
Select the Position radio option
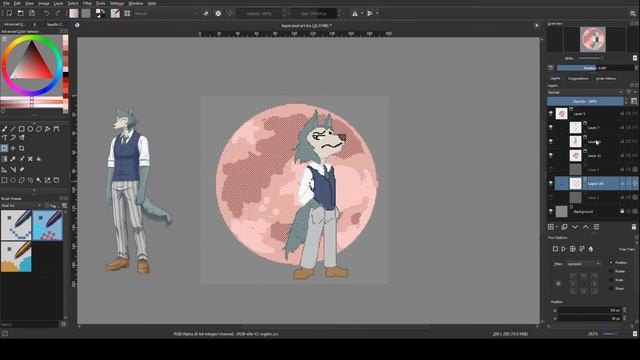[x=611, y=262]
